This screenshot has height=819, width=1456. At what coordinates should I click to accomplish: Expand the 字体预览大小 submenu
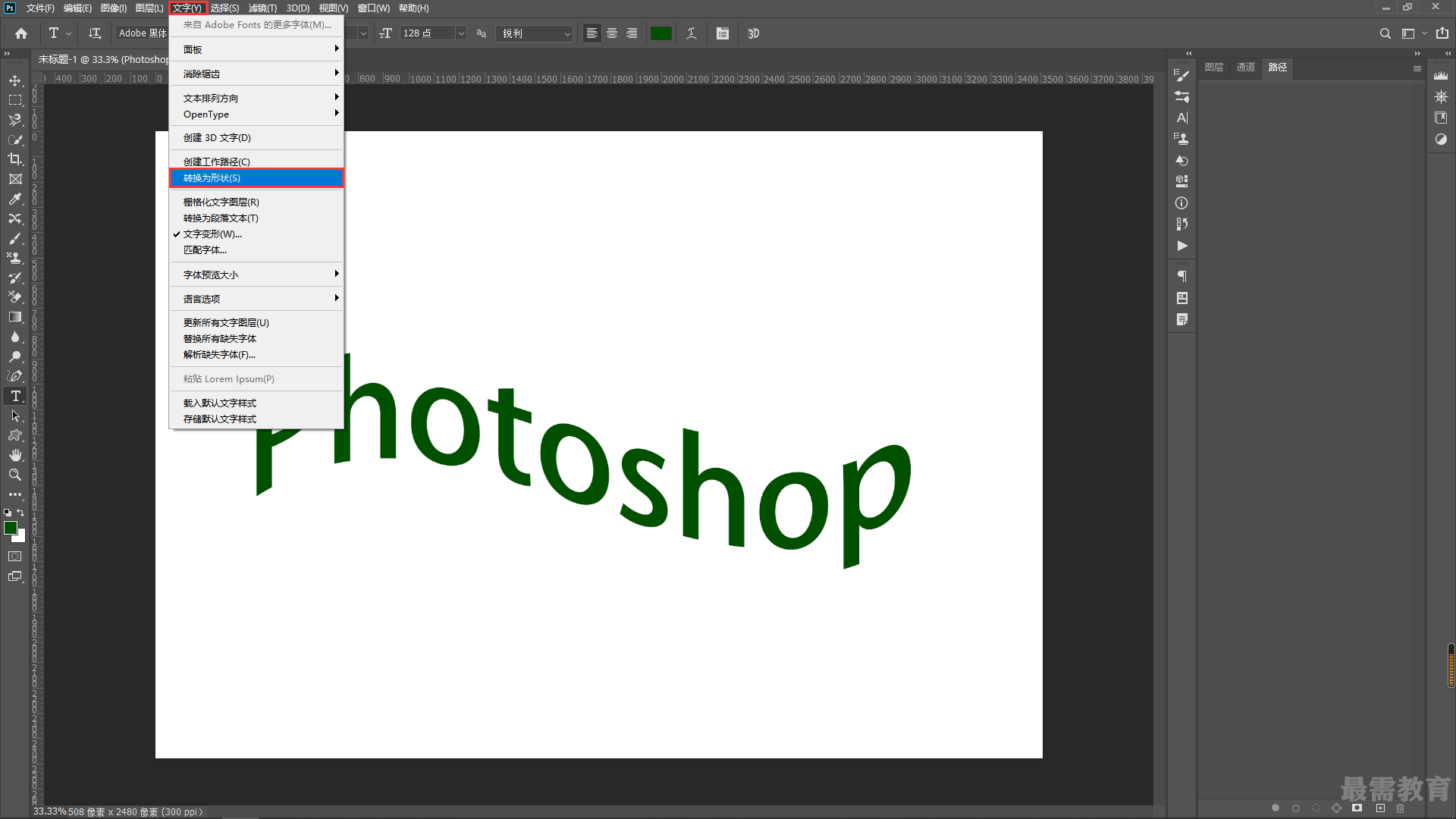[x=256, y=275]
